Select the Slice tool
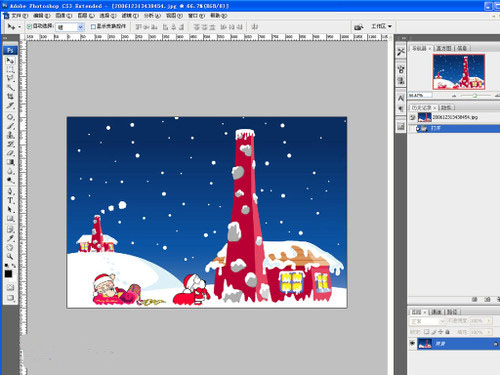Screen dimensions: 500x375 [x=10, y=106]
